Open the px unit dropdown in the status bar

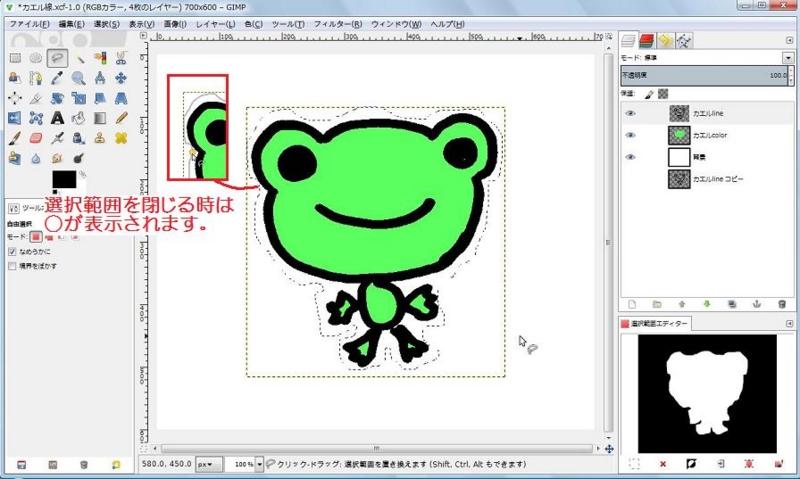209,464
